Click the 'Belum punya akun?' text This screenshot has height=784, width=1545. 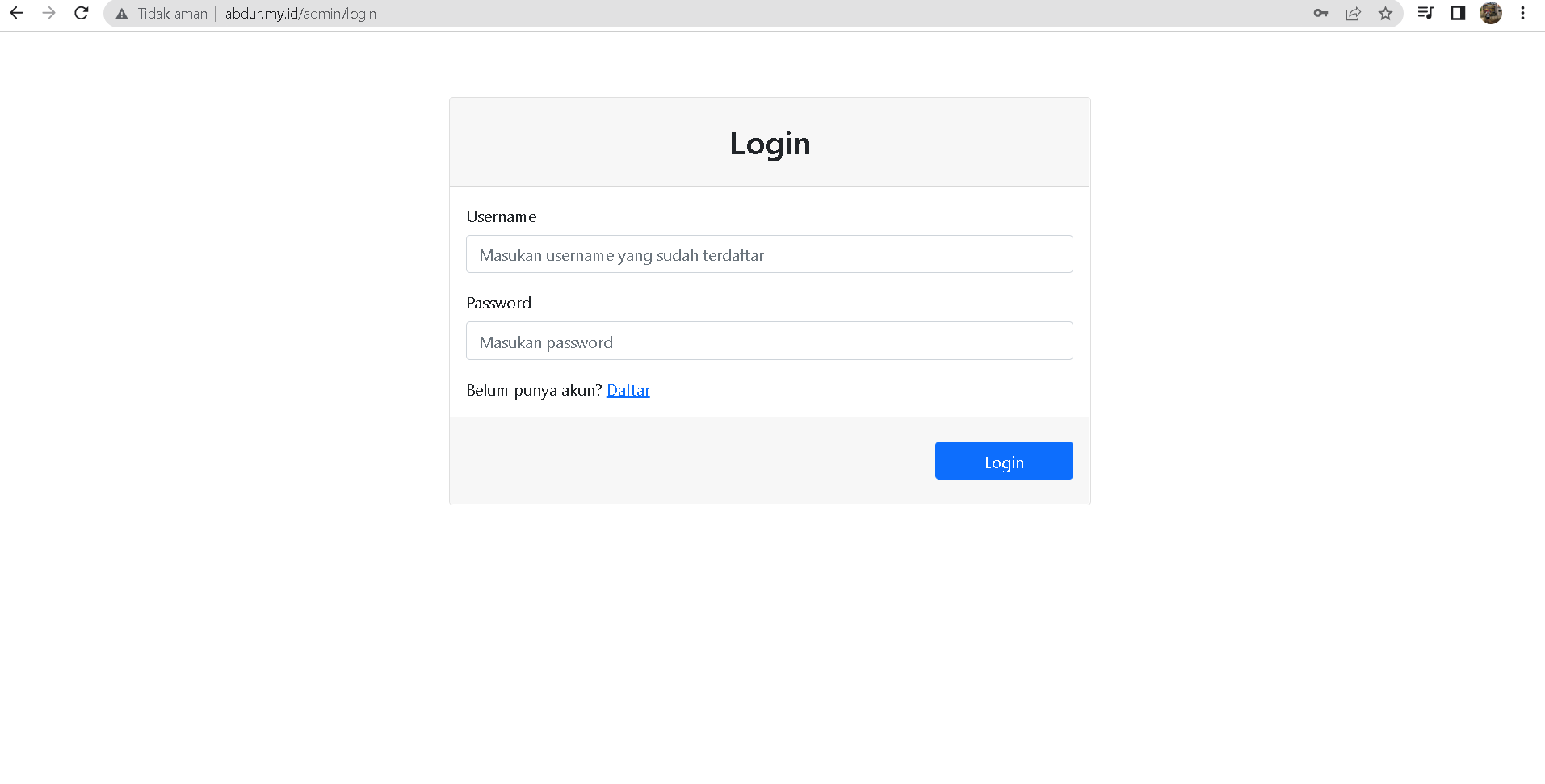(533, 390)
